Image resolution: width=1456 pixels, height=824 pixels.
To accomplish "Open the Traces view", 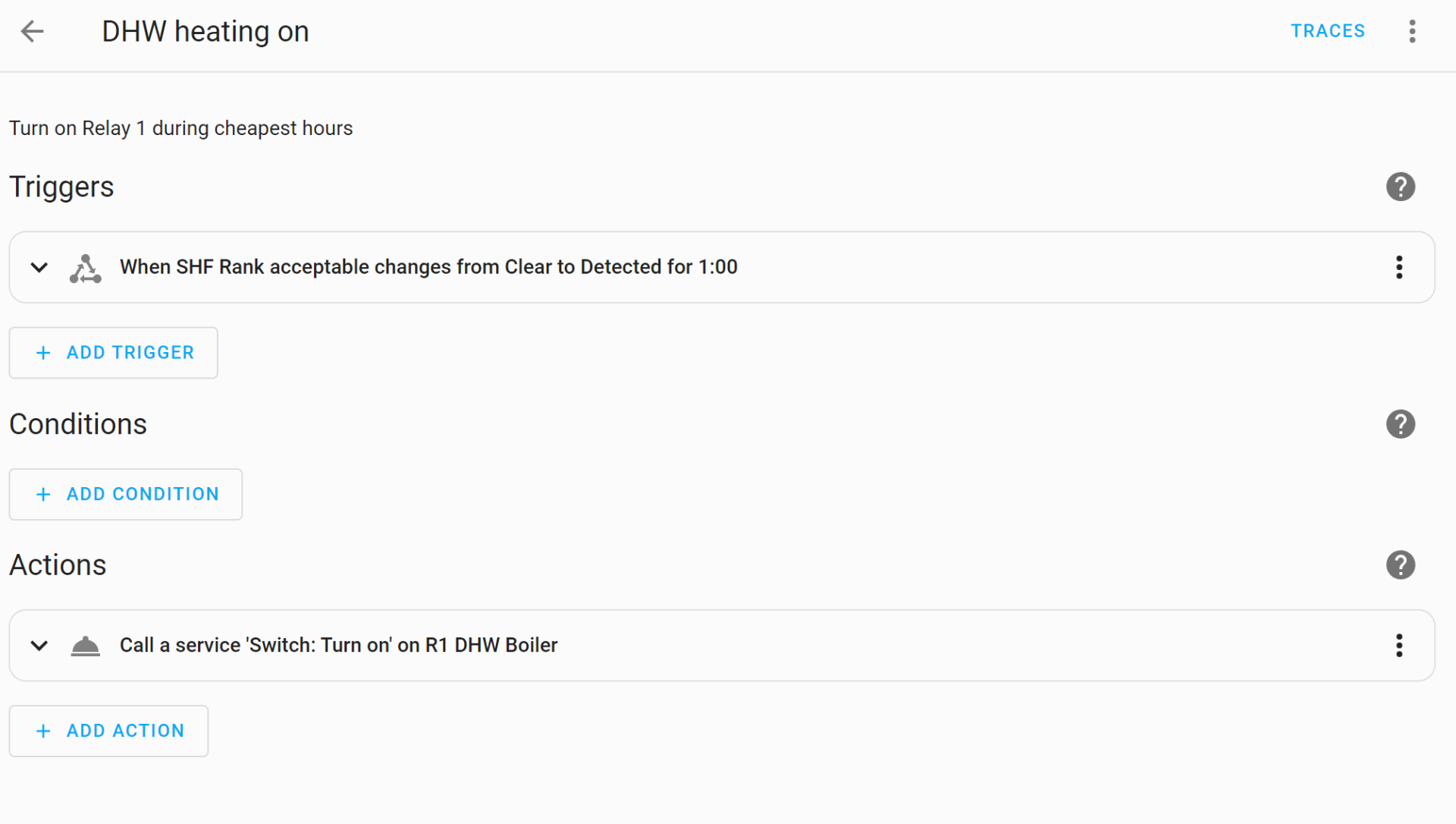I will [1328, 31].
